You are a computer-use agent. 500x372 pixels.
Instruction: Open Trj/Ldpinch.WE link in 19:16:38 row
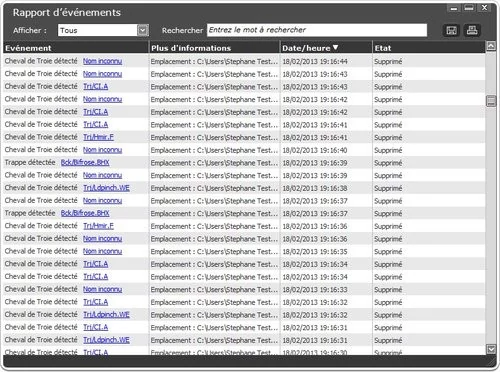106,188
